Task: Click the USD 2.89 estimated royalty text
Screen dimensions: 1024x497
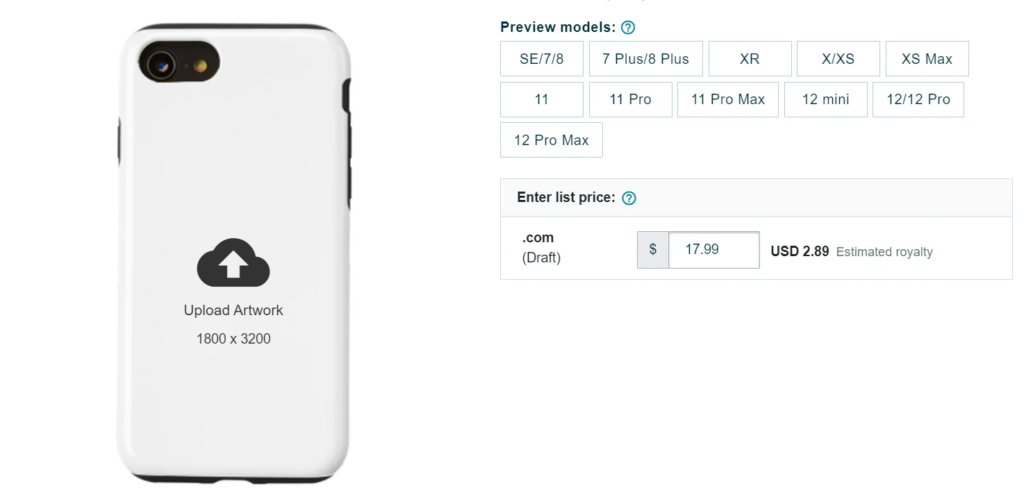Action: tap(799, 251)
